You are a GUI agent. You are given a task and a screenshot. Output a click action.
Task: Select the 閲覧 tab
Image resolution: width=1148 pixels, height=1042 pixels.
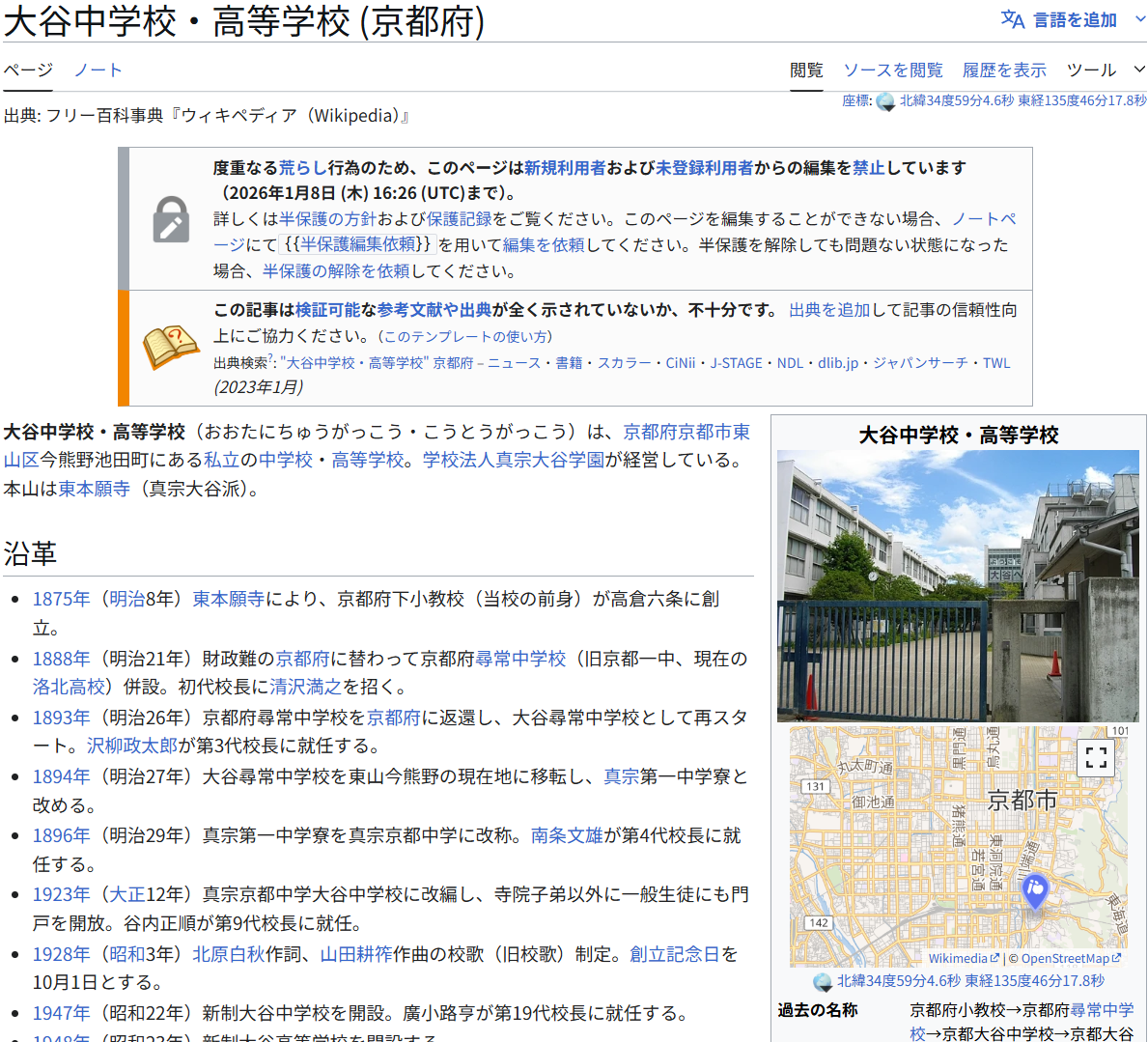click(806, 70)
